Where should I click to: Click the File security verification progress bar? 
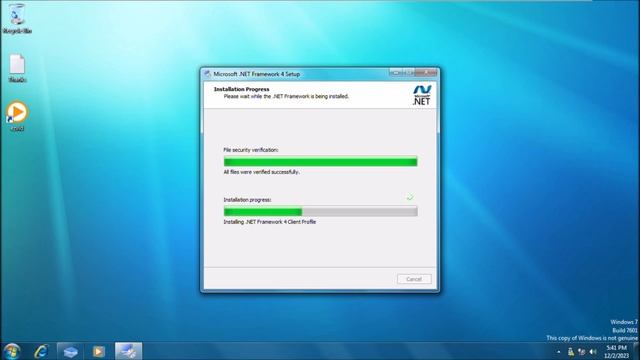point(320,162)
